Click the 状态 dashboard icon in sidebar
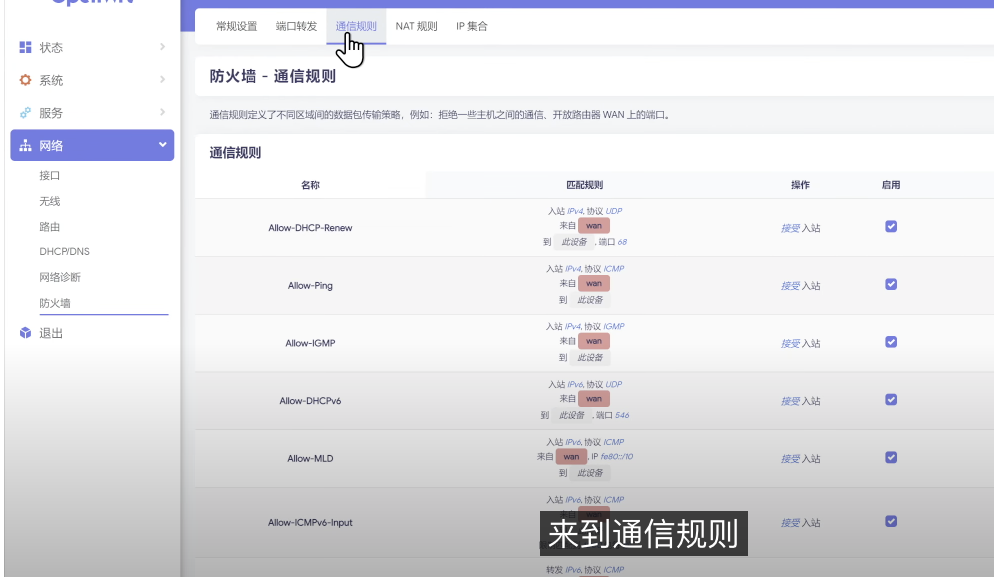The height and width of the screenshot is (577, 994). [x=26, y=48]
